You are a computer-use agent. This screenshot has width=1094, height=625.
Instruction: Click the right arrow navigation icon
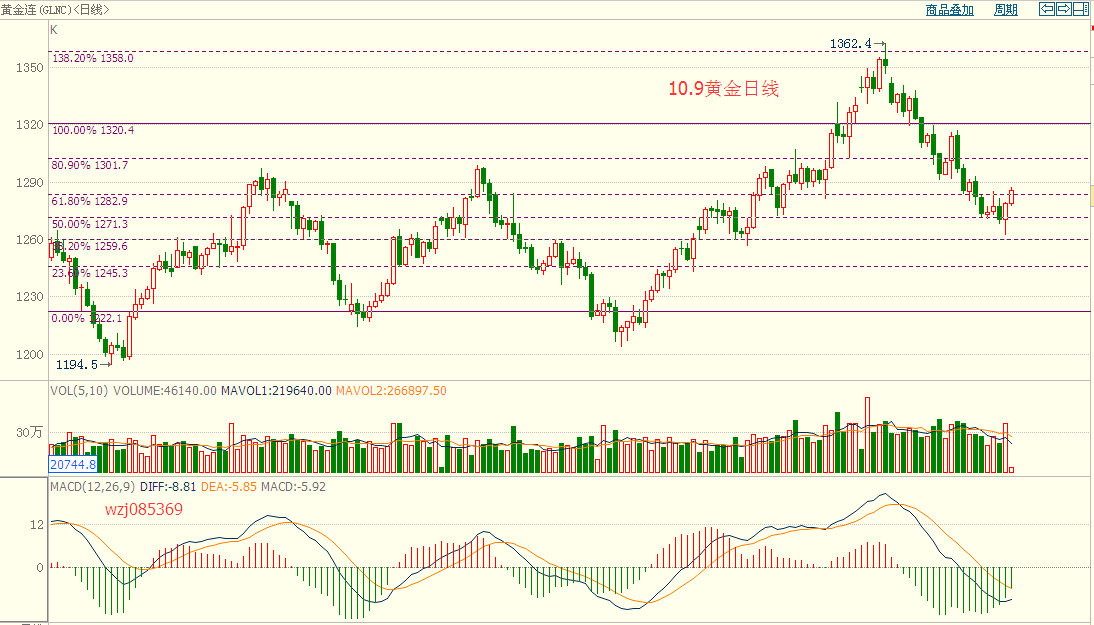[x=1063, y=9]
